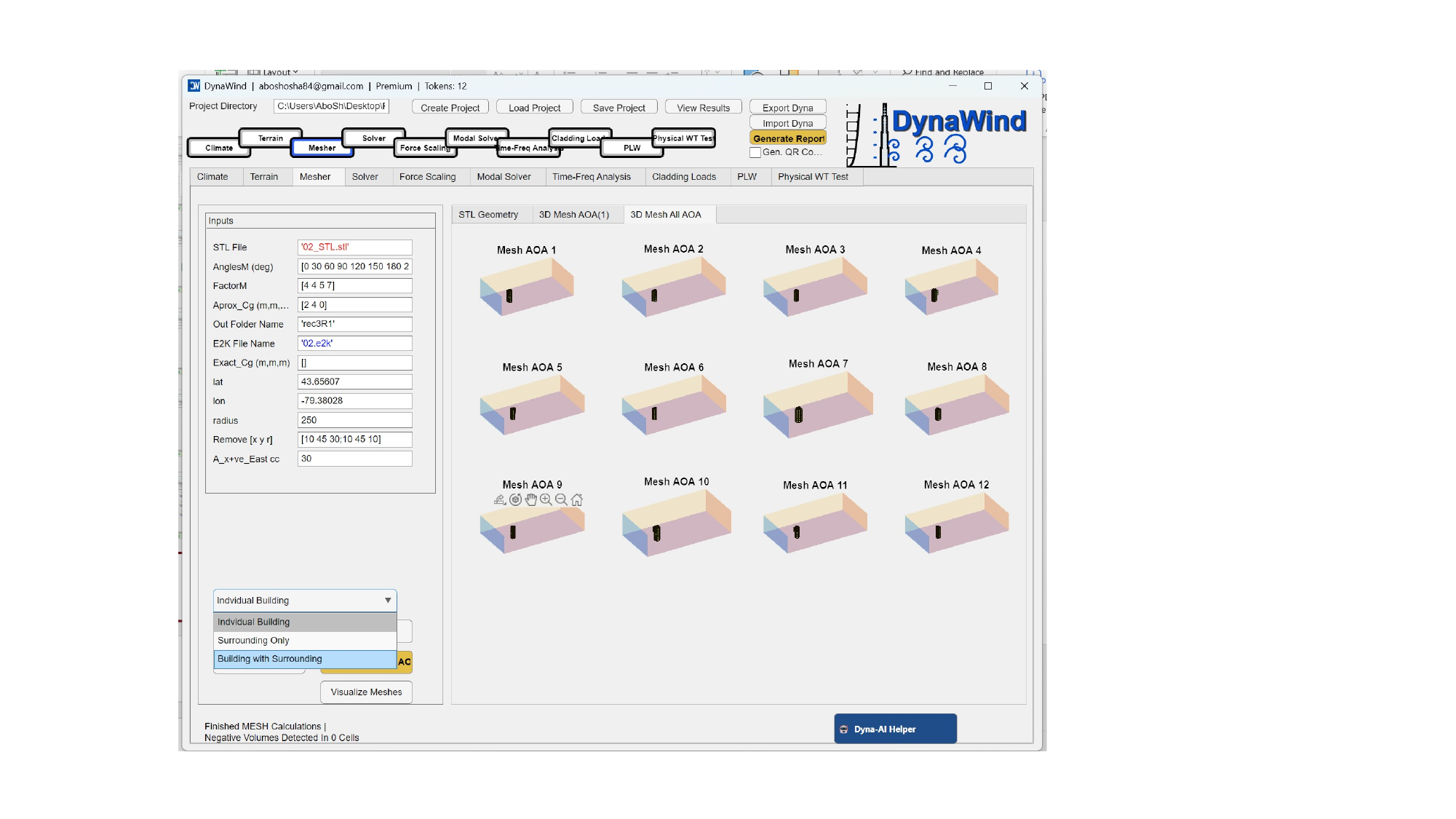Enable the Gen. QR Code checkbox
This screenshot has height=819, width=1456.
756,153
